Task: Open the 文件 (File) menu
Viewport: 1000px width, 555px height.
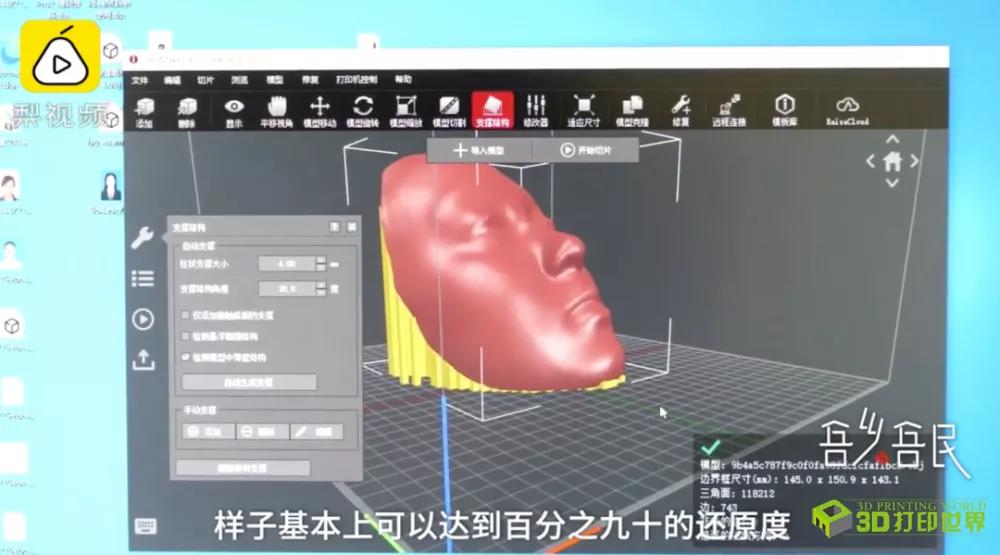Action: pos(140,79)
